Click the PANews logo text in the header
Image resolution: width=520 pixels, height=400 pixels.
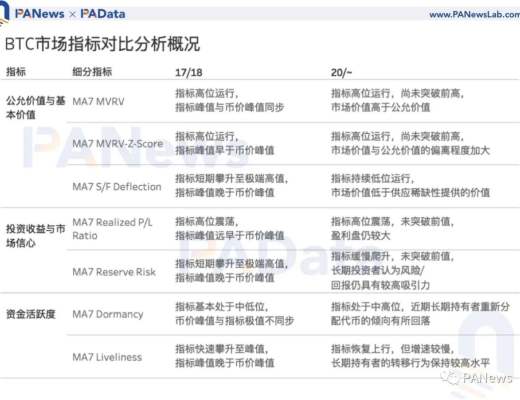[x=39, y=14]
